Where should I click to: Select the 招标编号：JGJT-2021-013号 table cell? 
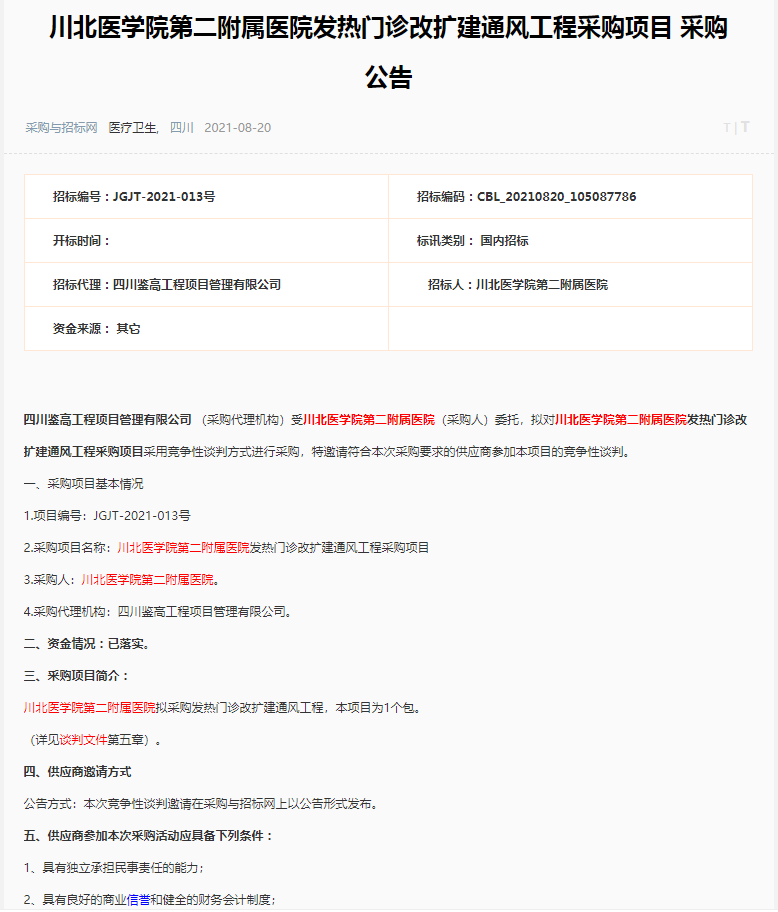coord(206,197)
